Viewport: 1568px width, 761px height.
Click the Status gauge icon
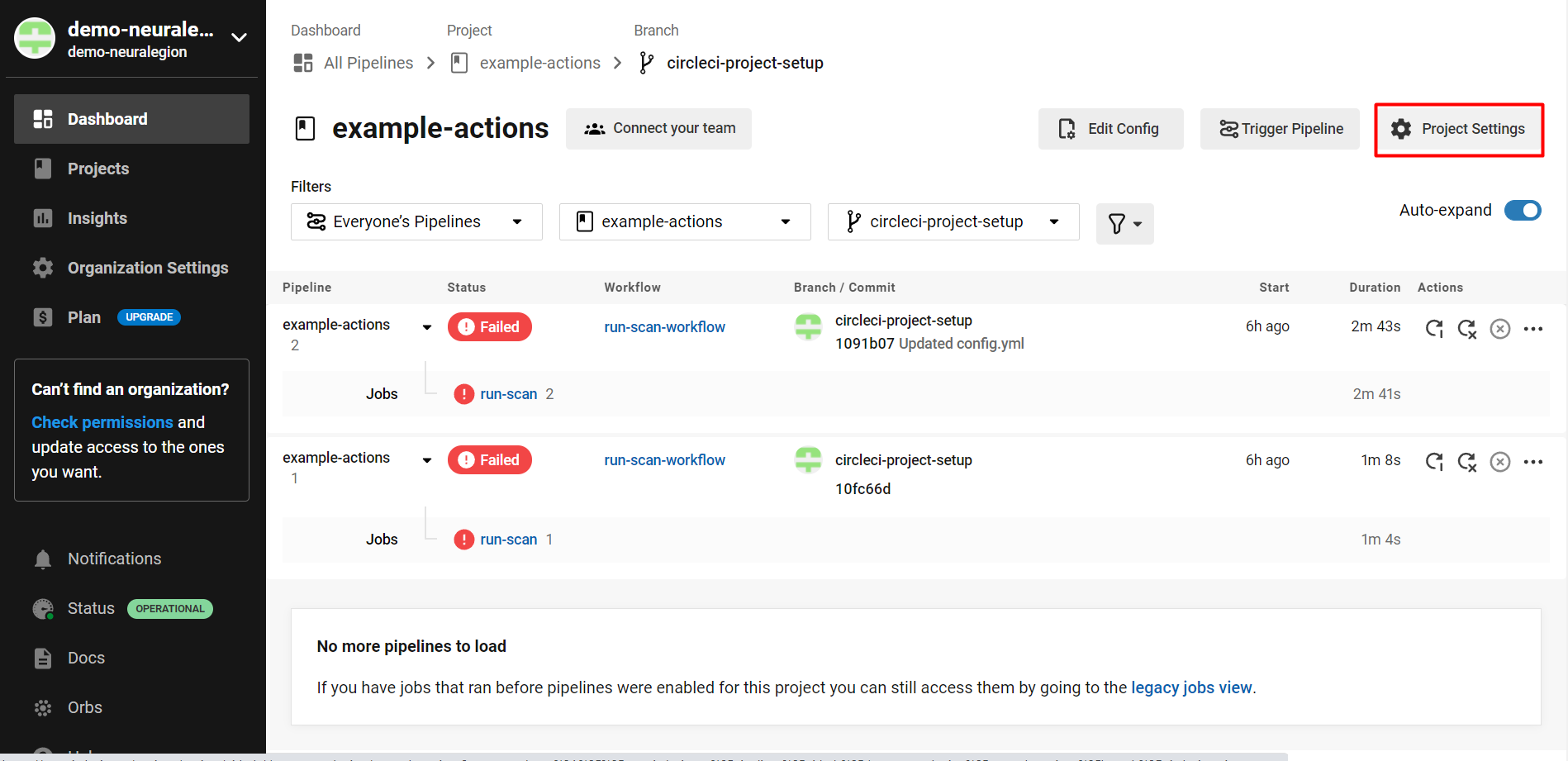pyautogui.click(x=43, y=609)
